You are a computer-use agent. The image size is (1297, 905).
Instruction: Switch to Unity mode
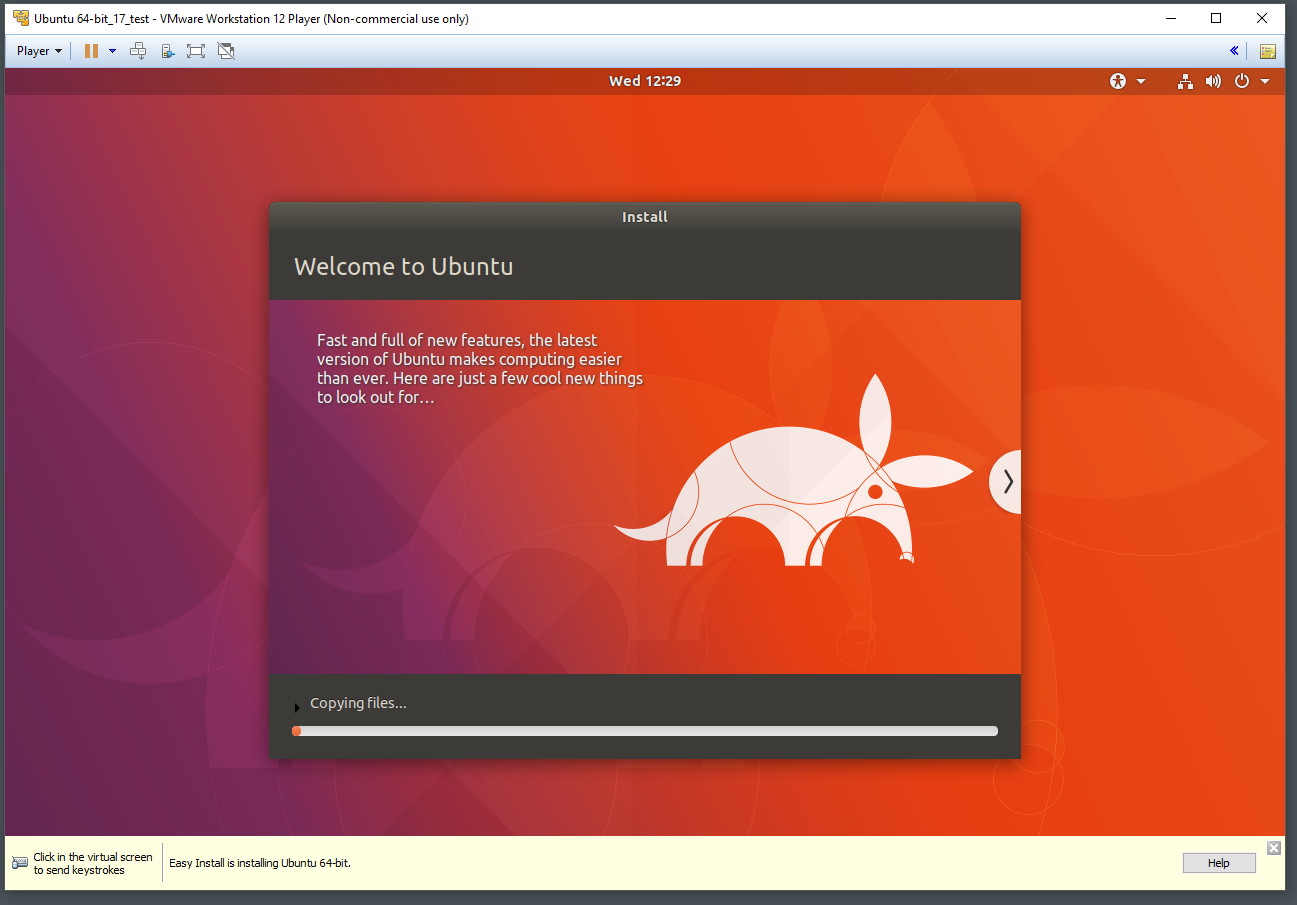[226, 51]
